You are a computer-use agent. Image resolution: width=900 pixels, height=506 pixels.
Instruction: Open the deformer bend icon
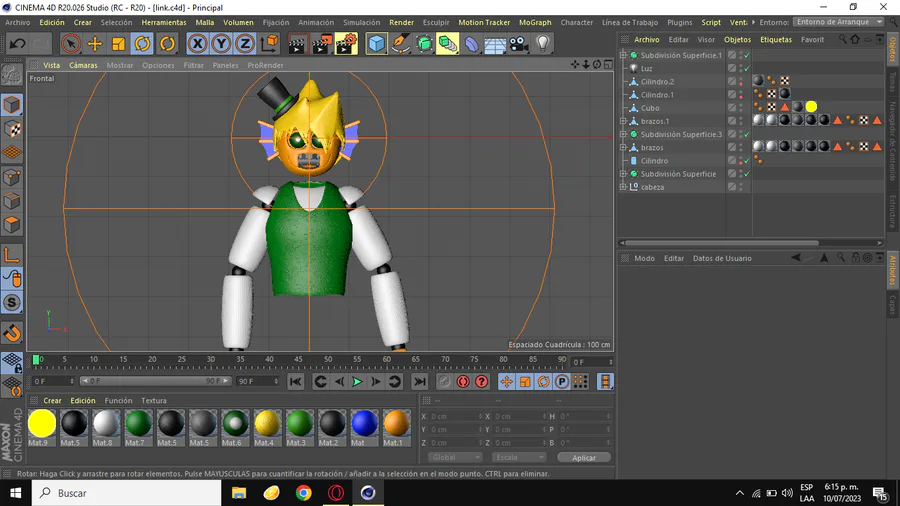click(x=471, y=44)
